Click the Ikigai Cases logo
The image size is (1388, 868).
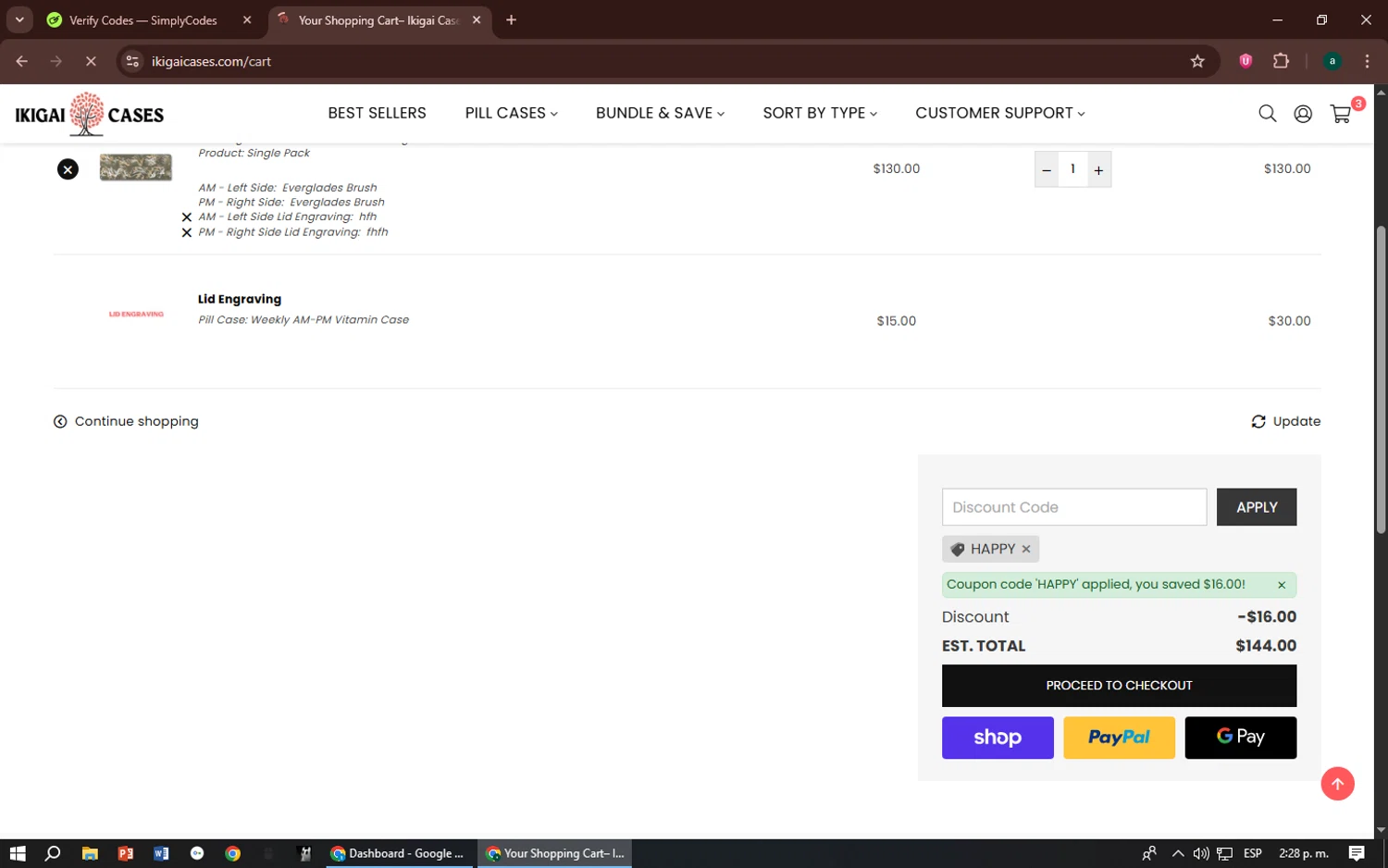[x=90, y=114]
